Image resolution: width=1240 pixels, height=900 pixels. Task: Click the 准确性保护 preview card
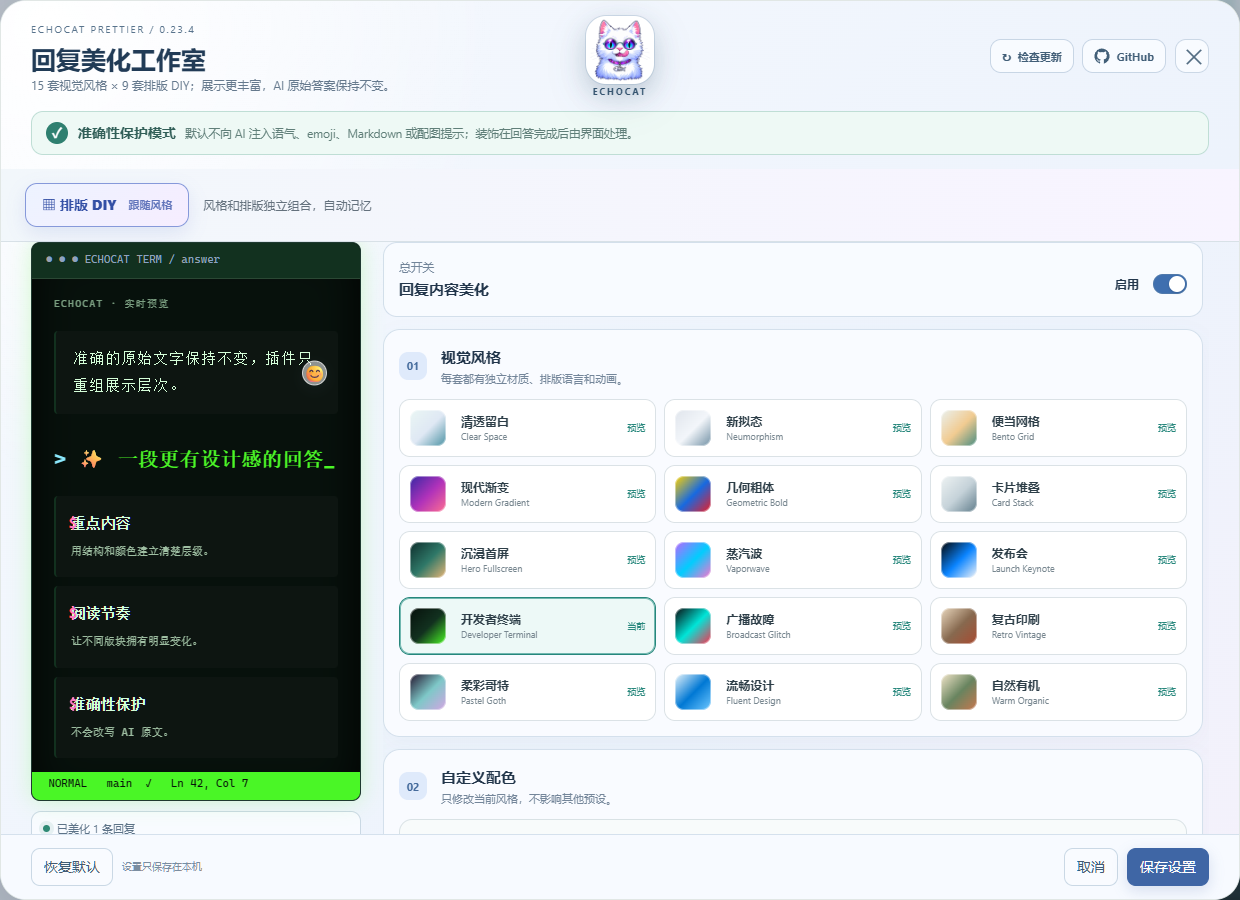(196, 717)
